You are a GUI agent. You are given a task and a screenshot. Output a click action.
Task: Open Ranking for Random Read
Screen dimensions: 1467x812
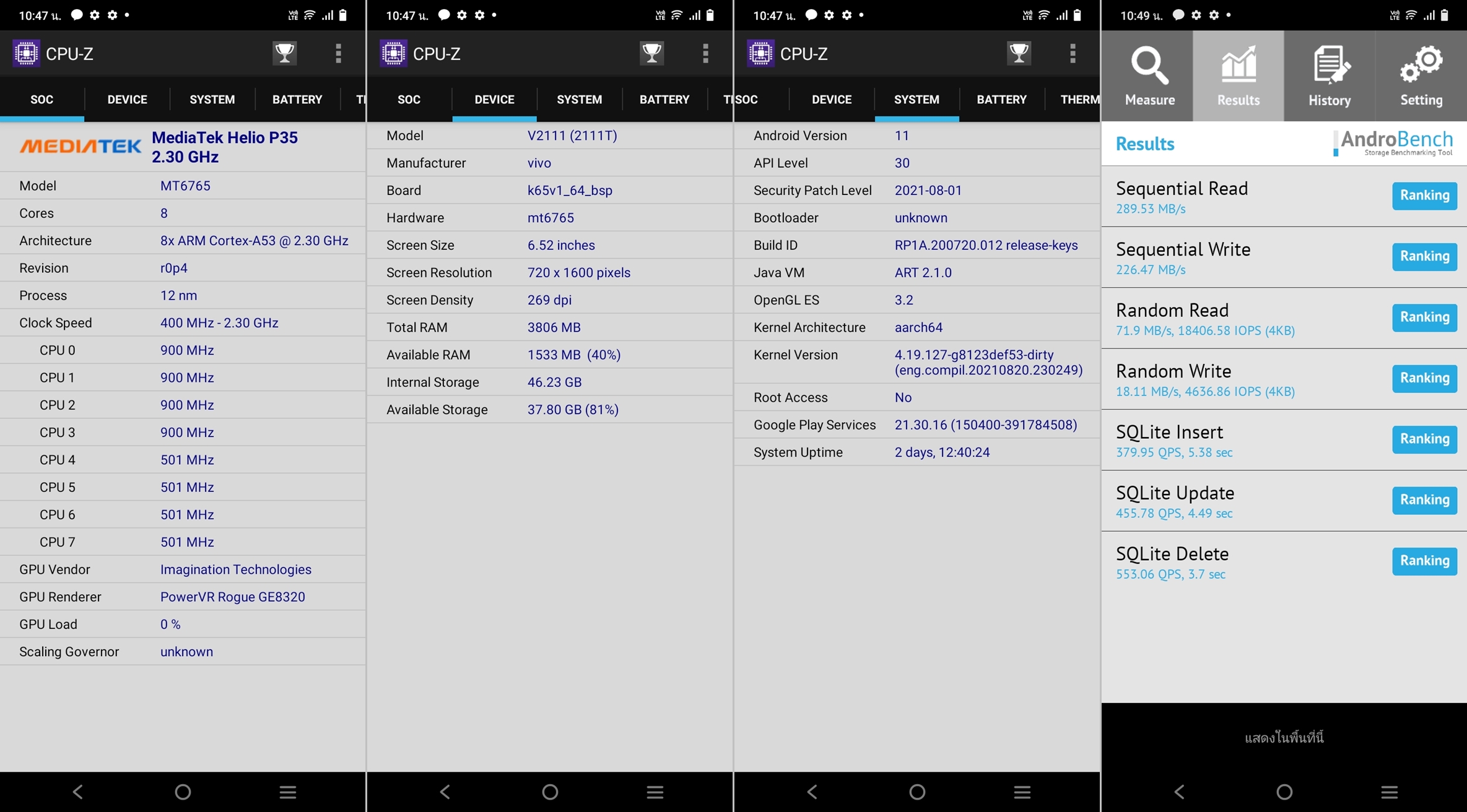pos(1424,317)
